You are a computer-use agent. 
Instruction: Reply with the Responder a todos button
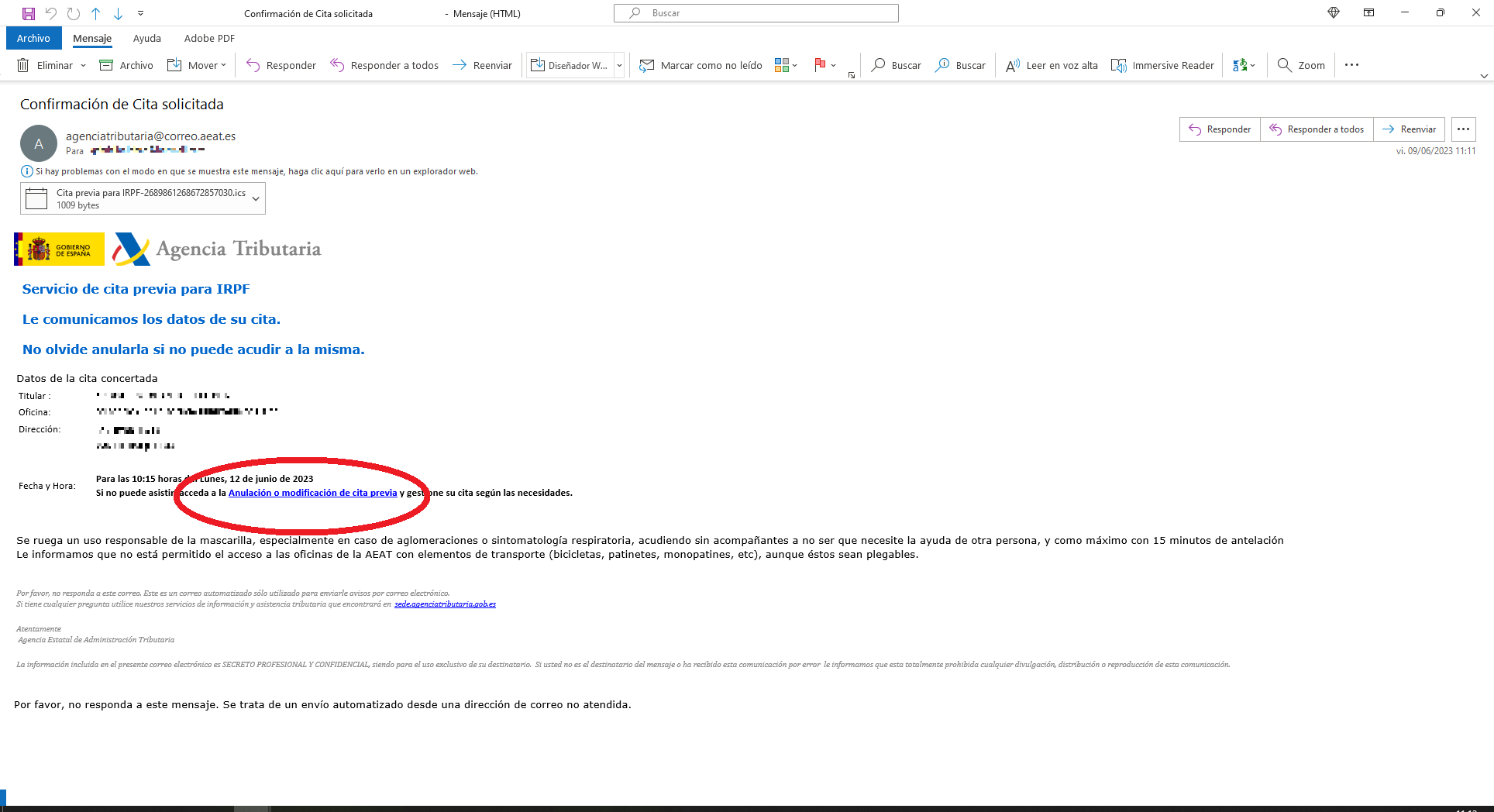point(1317,129)
